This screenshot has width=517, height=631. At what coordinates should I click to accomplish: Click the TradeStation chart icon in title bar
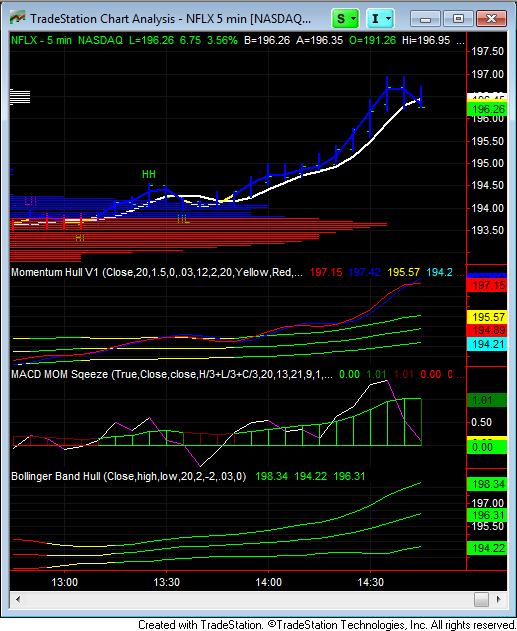18,19
